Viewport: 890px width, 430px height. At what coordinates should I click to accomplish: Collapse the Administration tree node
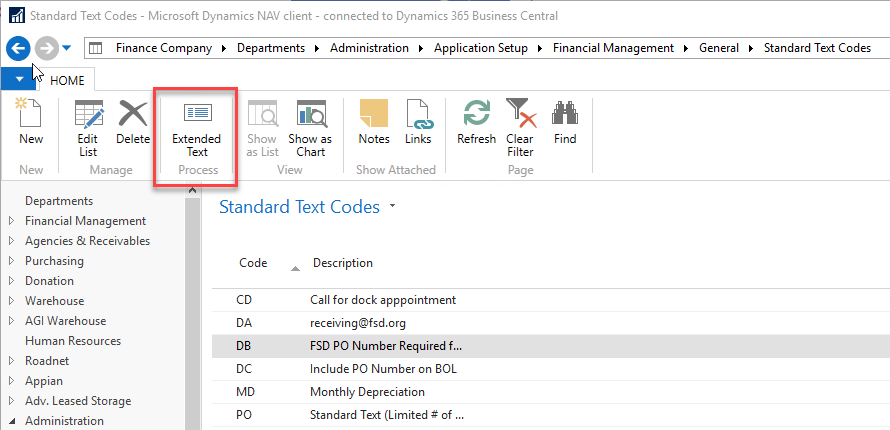12,421
